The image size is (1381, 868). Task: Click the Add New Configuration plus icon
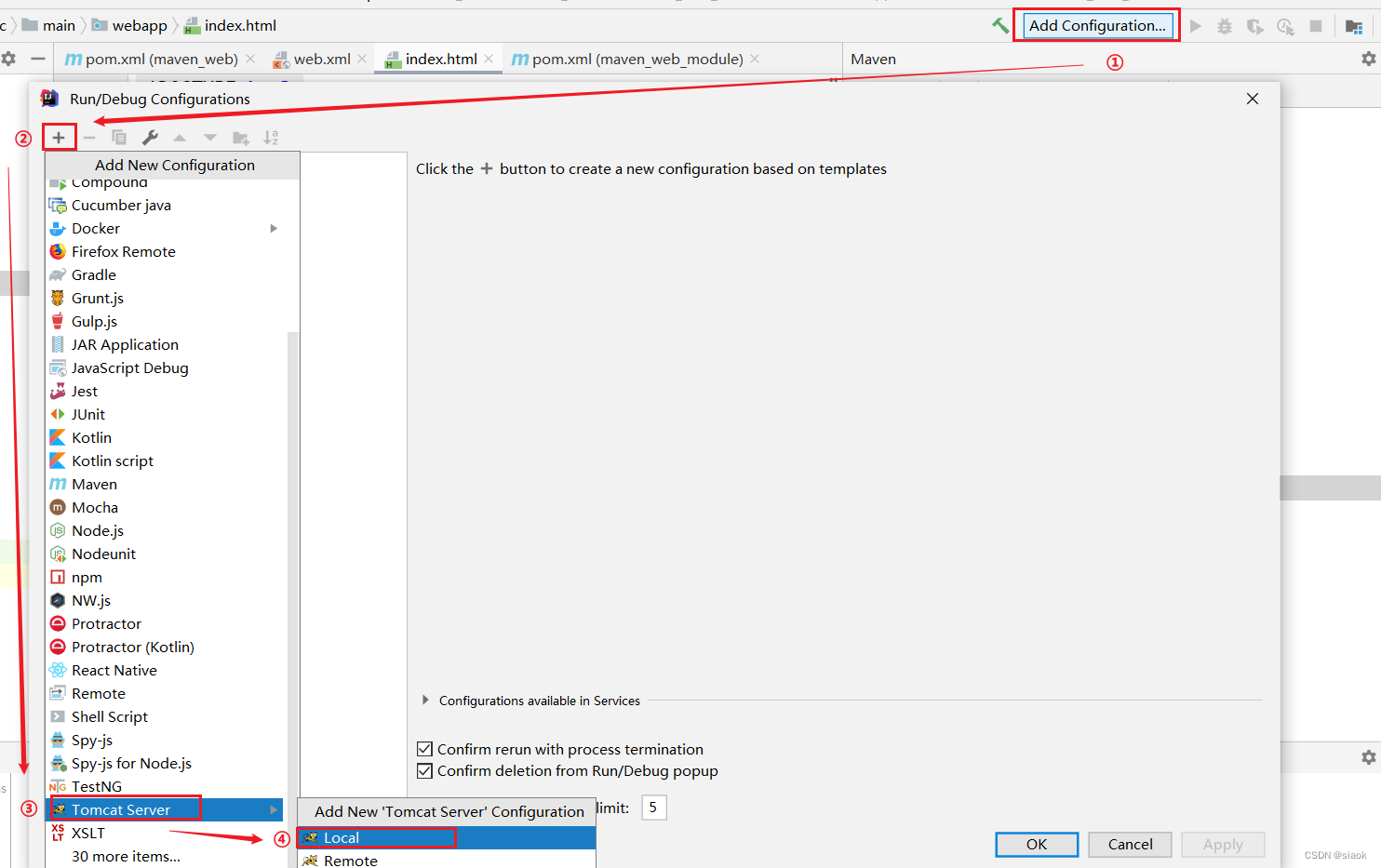59,138
